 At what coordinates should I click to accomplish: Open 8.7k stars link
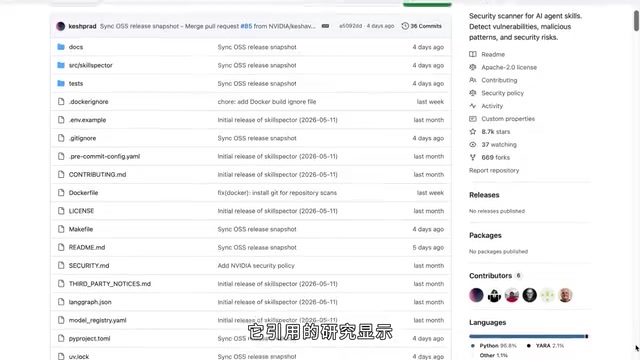coord(496,131)
